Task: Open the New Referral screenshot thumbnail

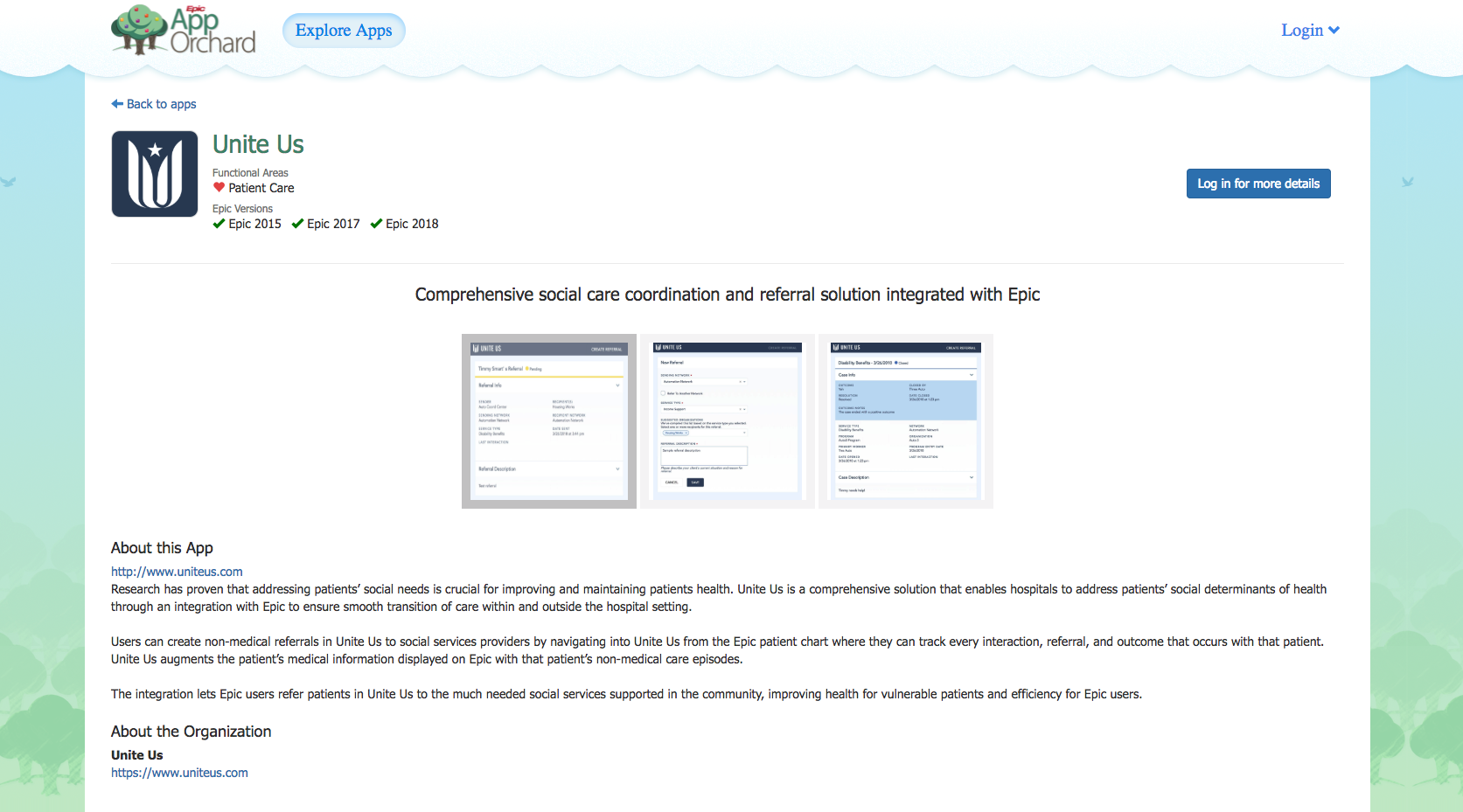Action: click(x=728, y=421)
